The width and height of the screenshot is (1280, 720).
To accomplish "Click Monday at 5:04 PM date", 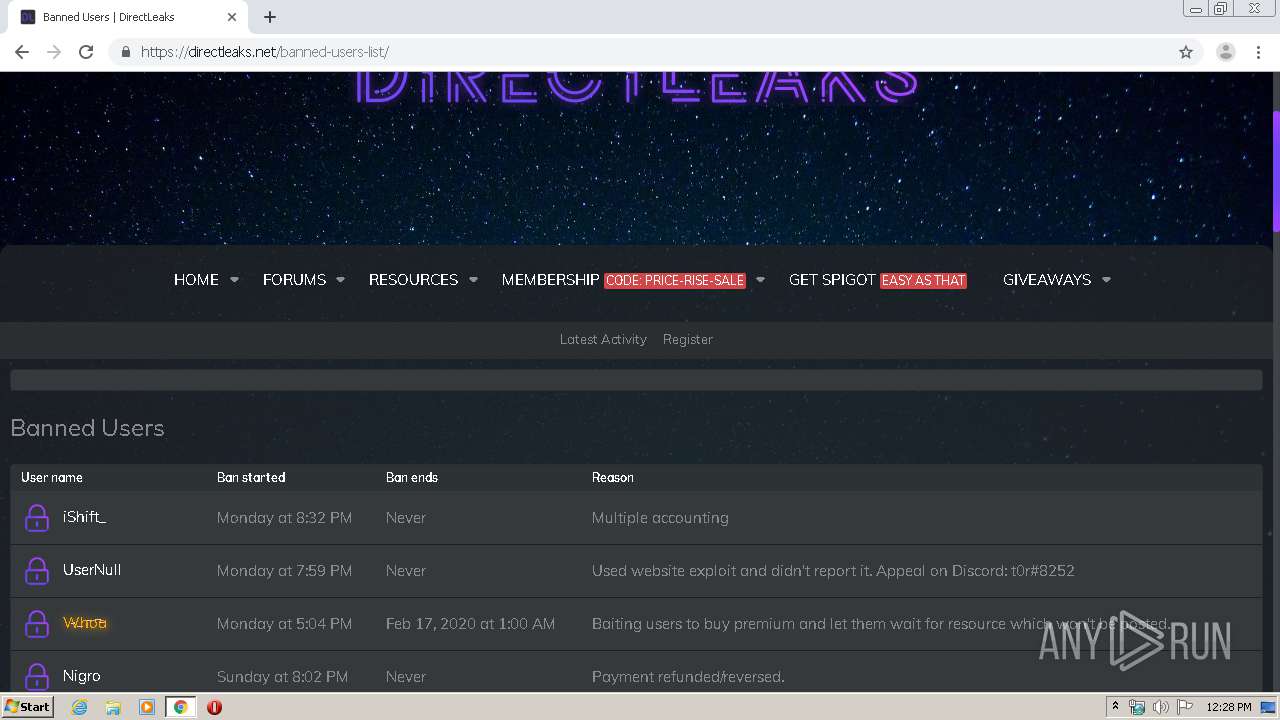I will 284,624.
